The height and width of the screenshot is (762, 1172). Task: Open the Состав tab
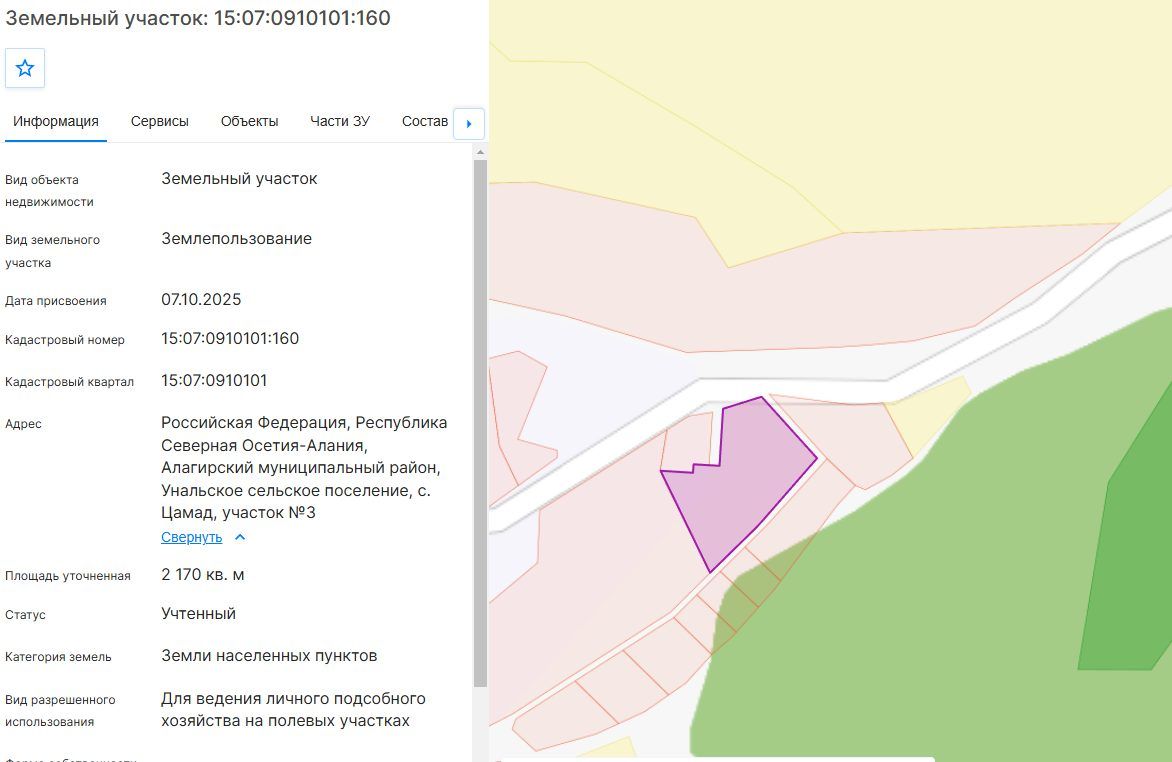pyautogui.click(x=425, y=121)
